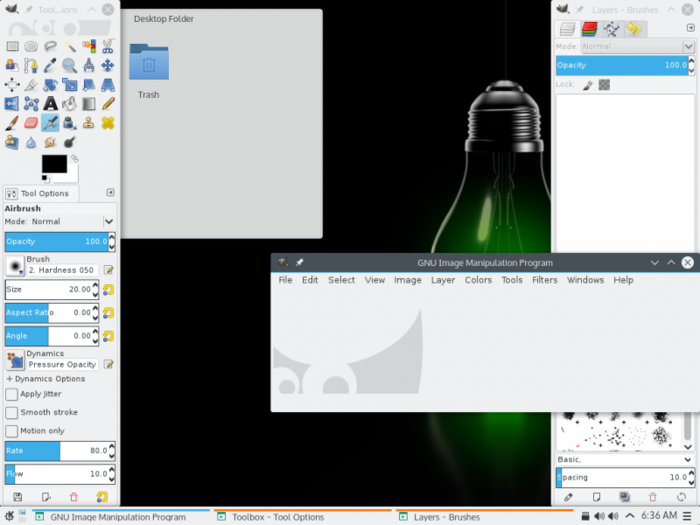Check the Motion only box
The height and width of the screenshot is (525, 700).
tap(12, 430)
